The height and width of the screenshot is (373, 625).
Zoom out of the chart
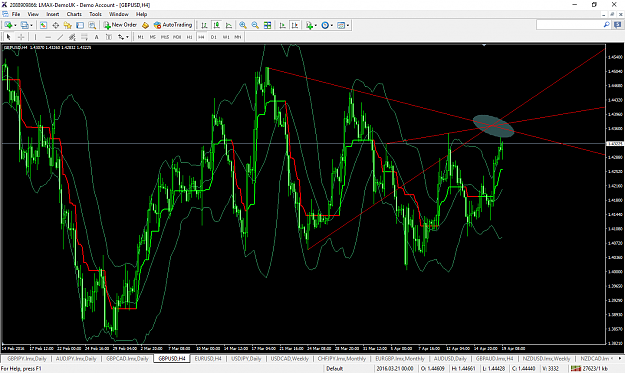click(x=255, y=25)
